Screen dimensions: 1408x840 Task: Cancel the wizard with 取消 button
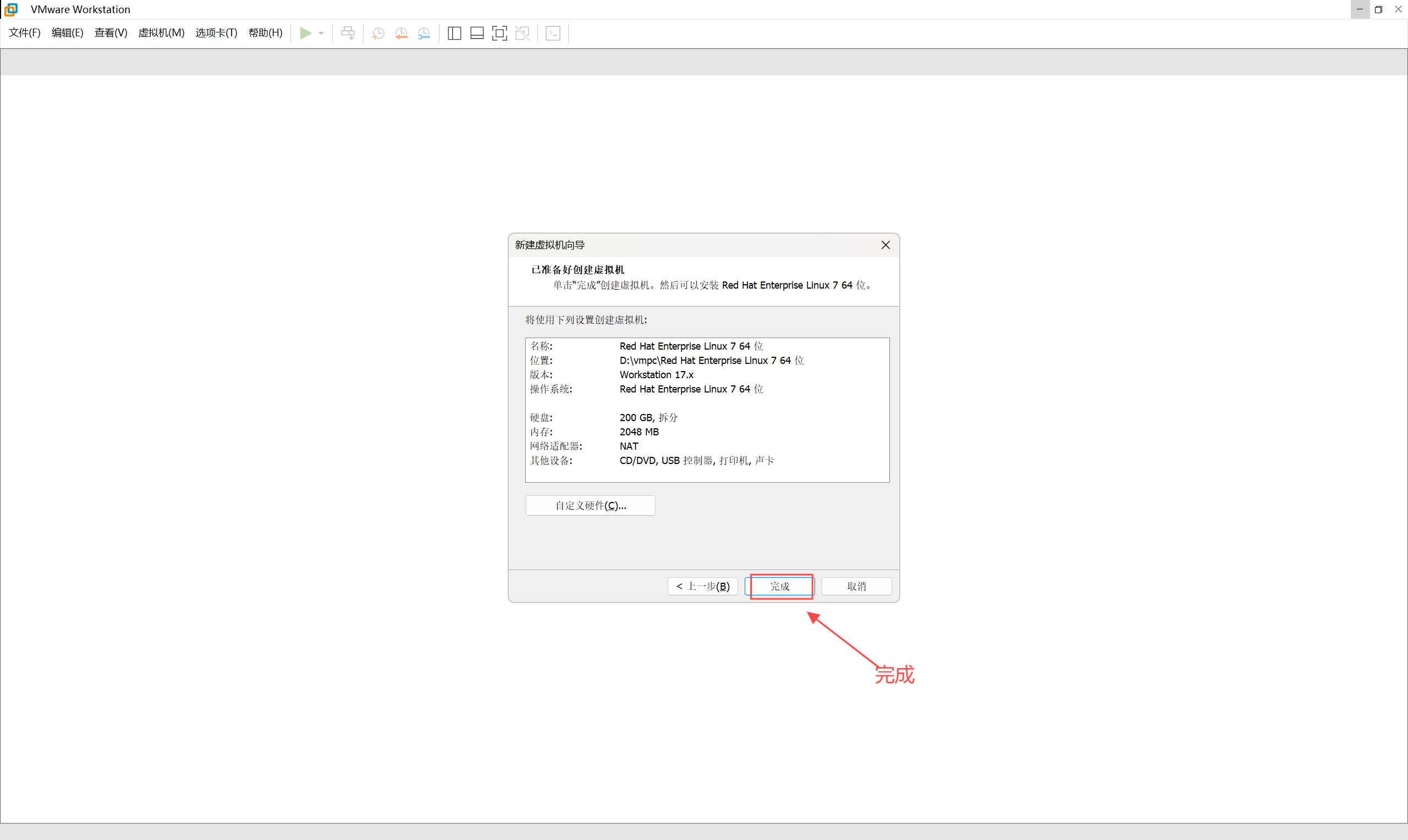click(x=856, y=587)
